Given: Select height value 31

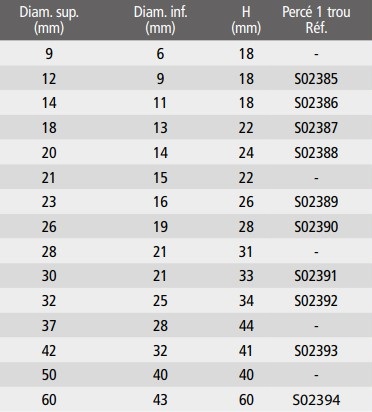Looking at the screenshot, I should (246, 252).
